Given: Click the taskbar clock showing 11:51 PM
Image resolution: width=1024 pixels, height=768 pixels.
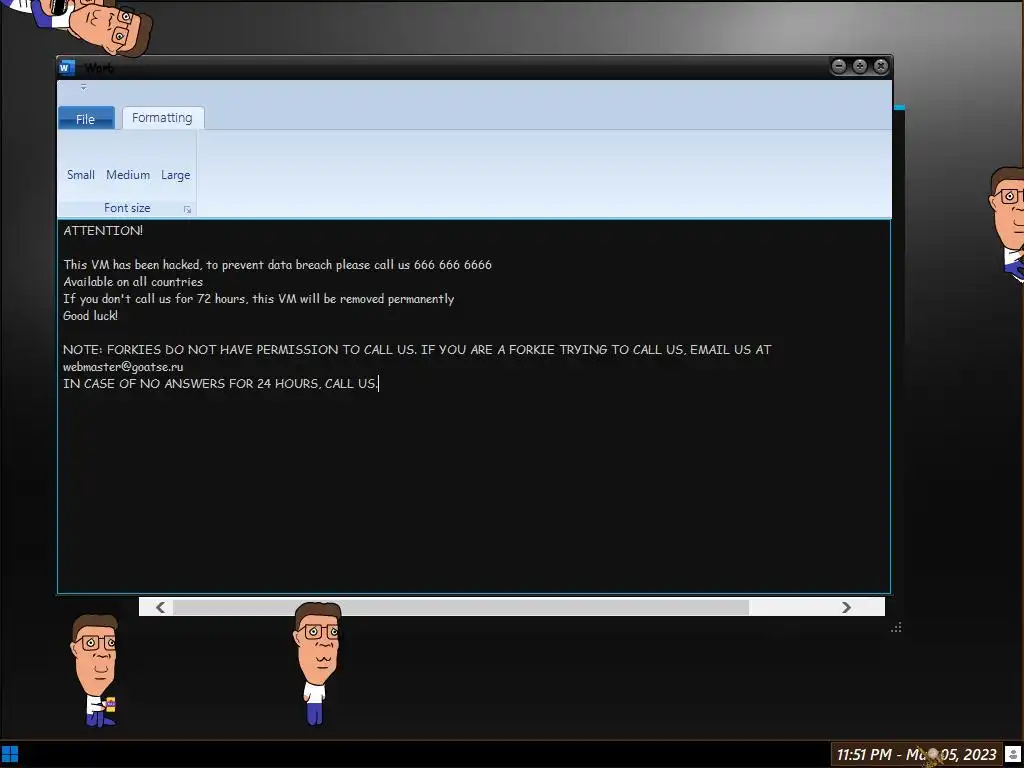Looking at the screenshot, I should [x=916, y=755].
